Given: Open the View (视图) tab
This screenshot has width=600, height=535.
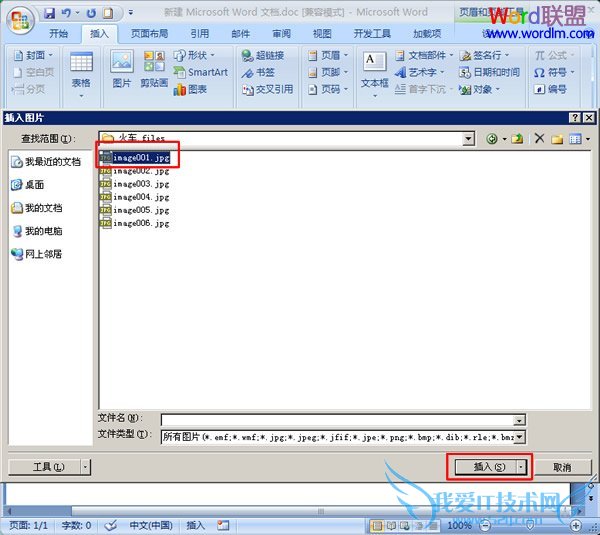Looking at the screenshot, I should point(322,34).
